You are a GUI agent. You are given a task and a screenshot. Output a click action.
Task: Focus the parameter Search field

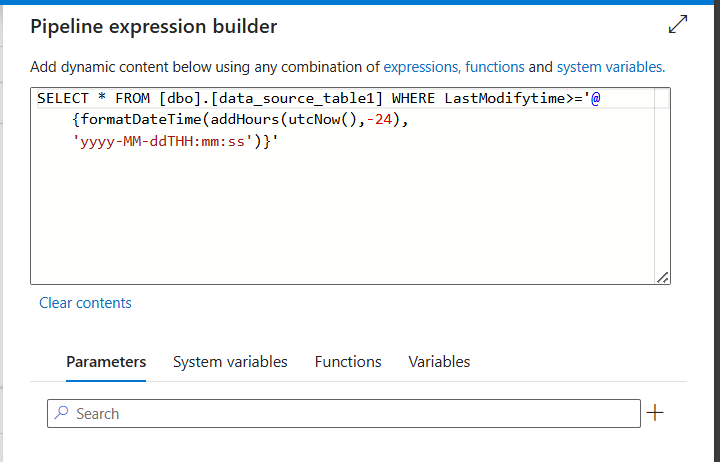(x=350, y=413)
